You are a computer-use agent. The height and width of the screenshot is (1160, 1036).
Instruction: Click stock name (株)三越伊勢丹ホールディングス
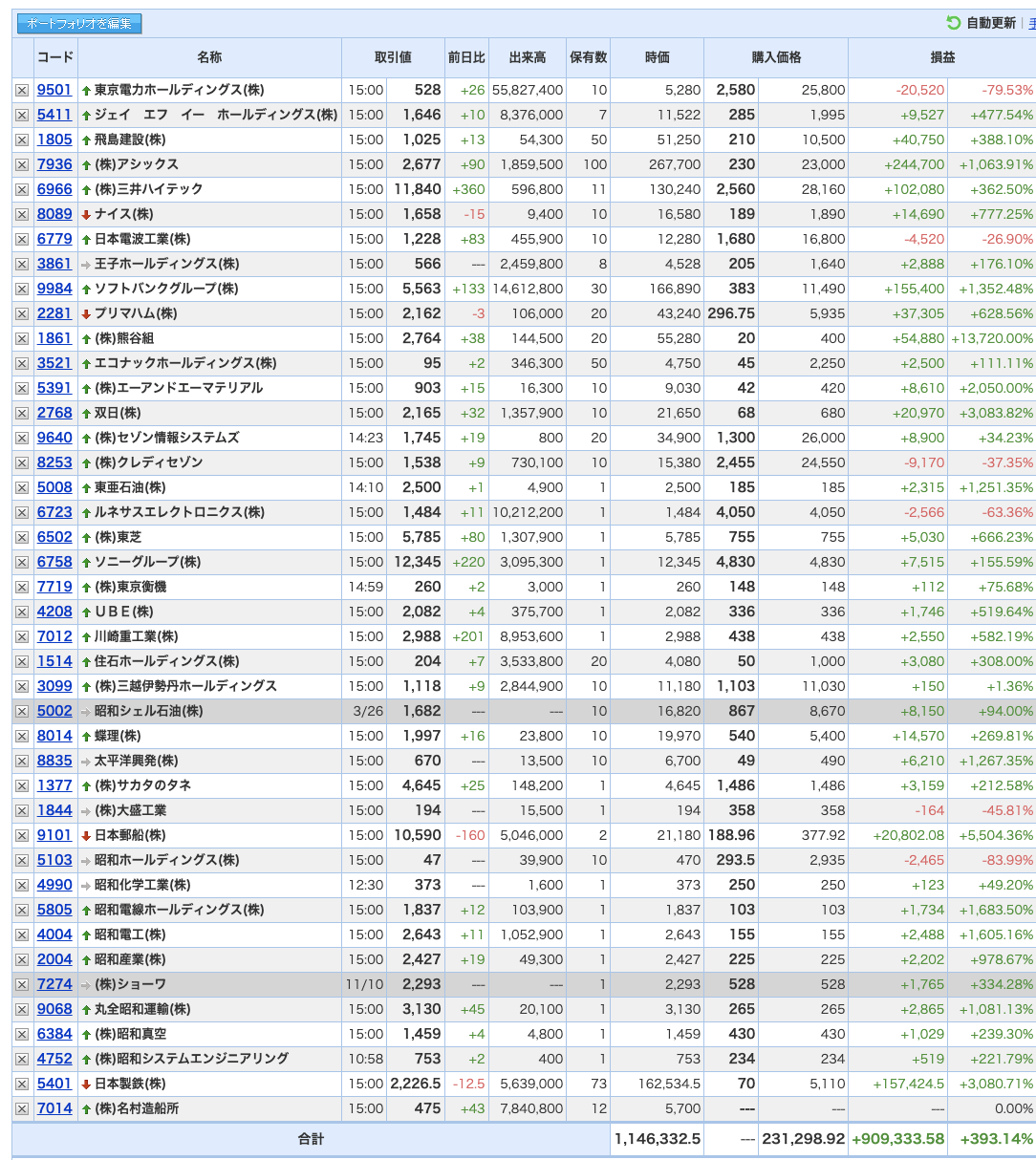pos(185,686)
